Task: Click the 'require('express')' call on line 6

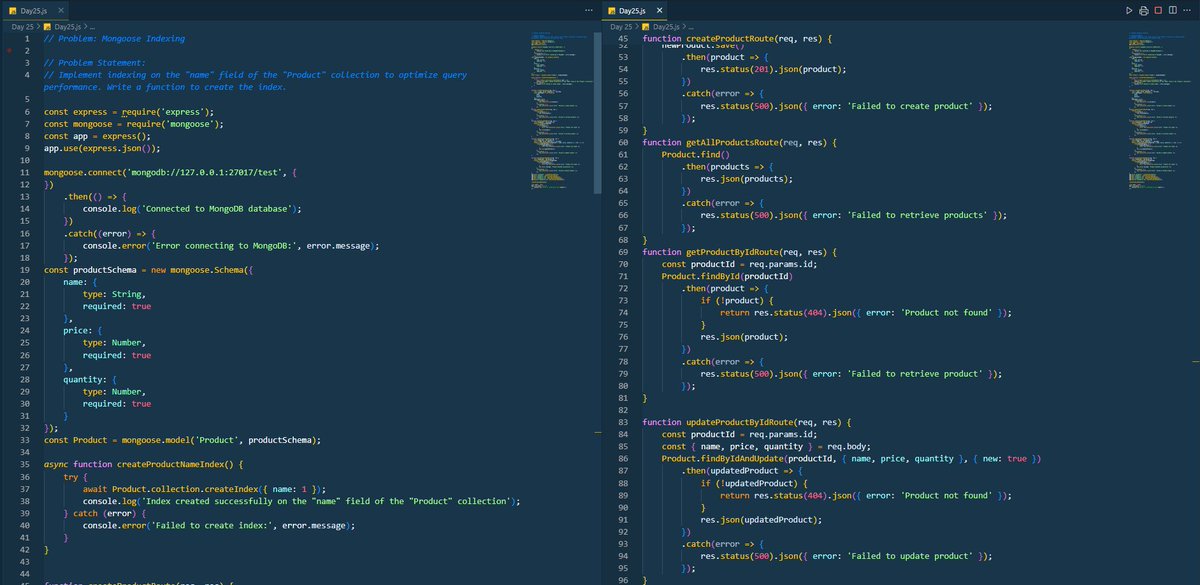Action: 168,112
